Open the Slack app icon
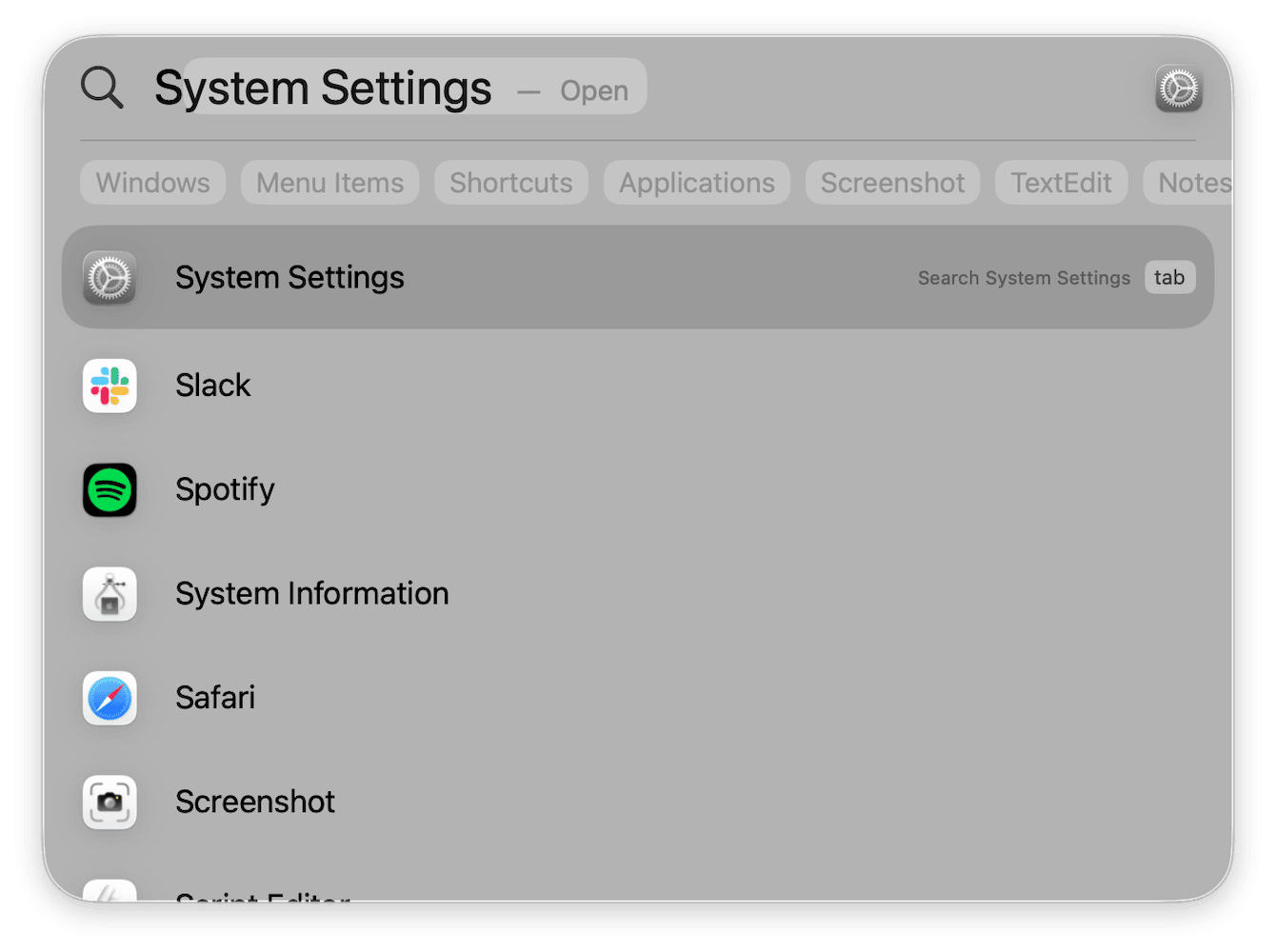Screen dimensions: 1276x952 coord(110,386)
